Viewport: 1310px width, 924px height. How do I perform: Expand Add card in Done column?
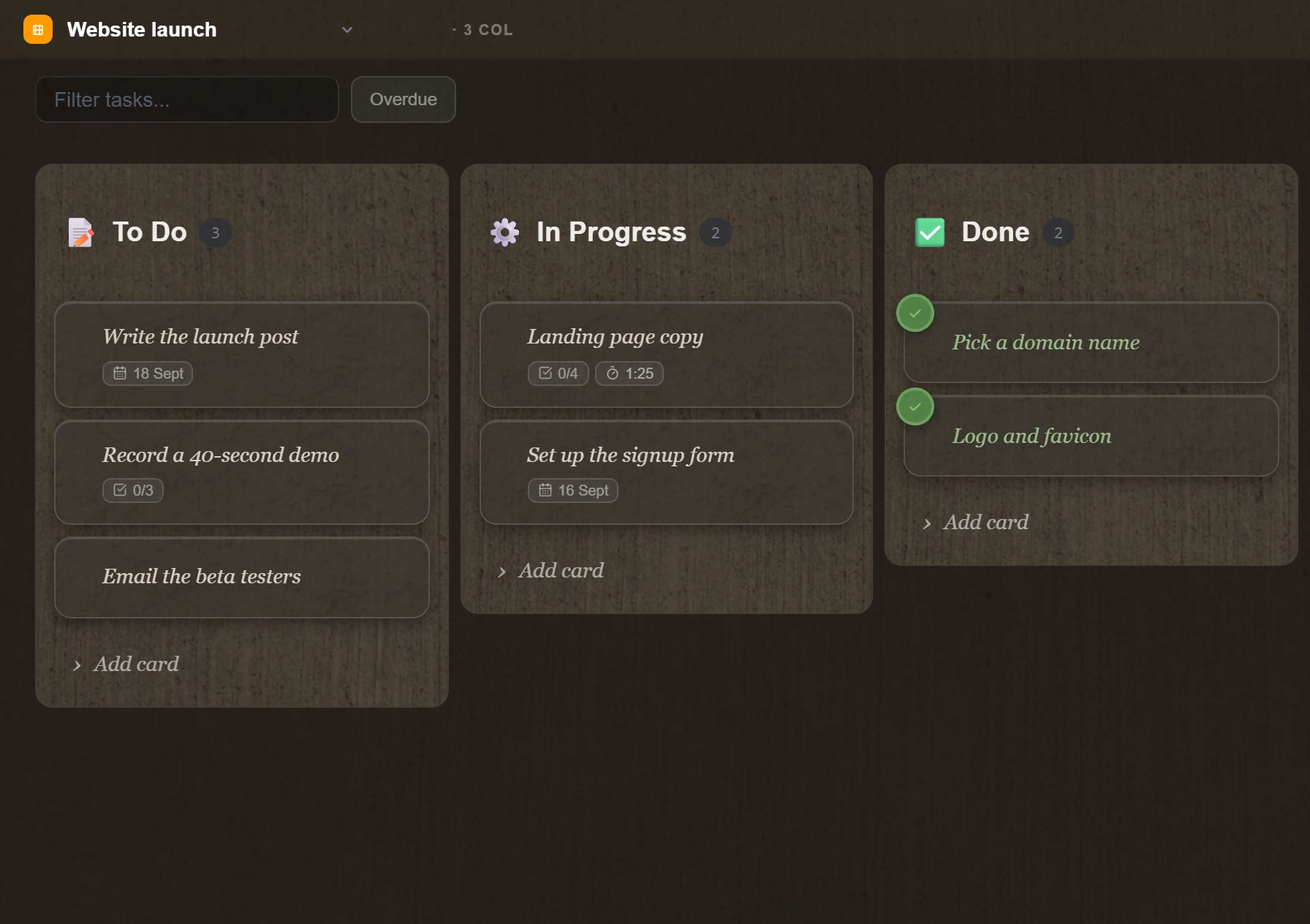tap(976, 522)
